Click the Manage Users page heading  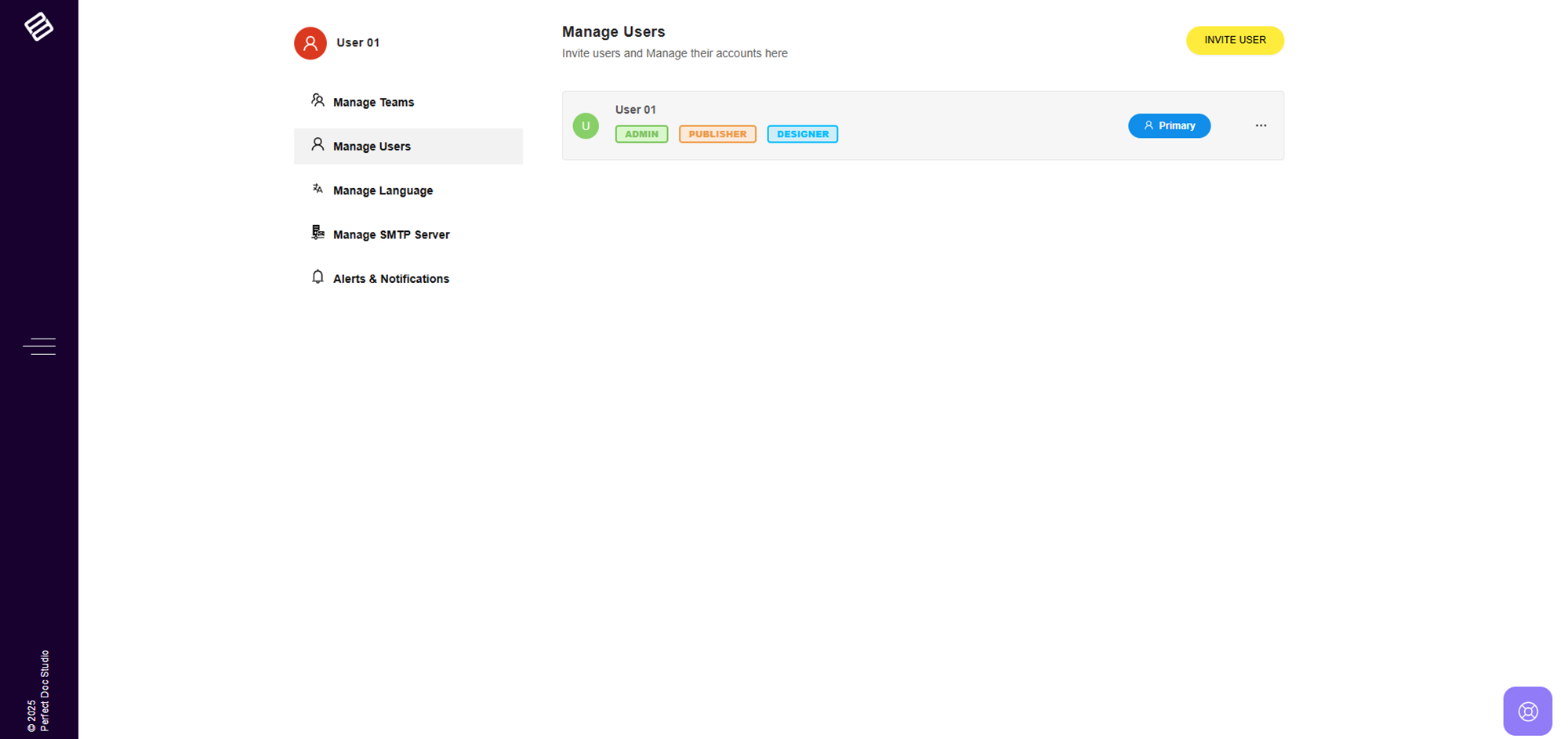613,32
